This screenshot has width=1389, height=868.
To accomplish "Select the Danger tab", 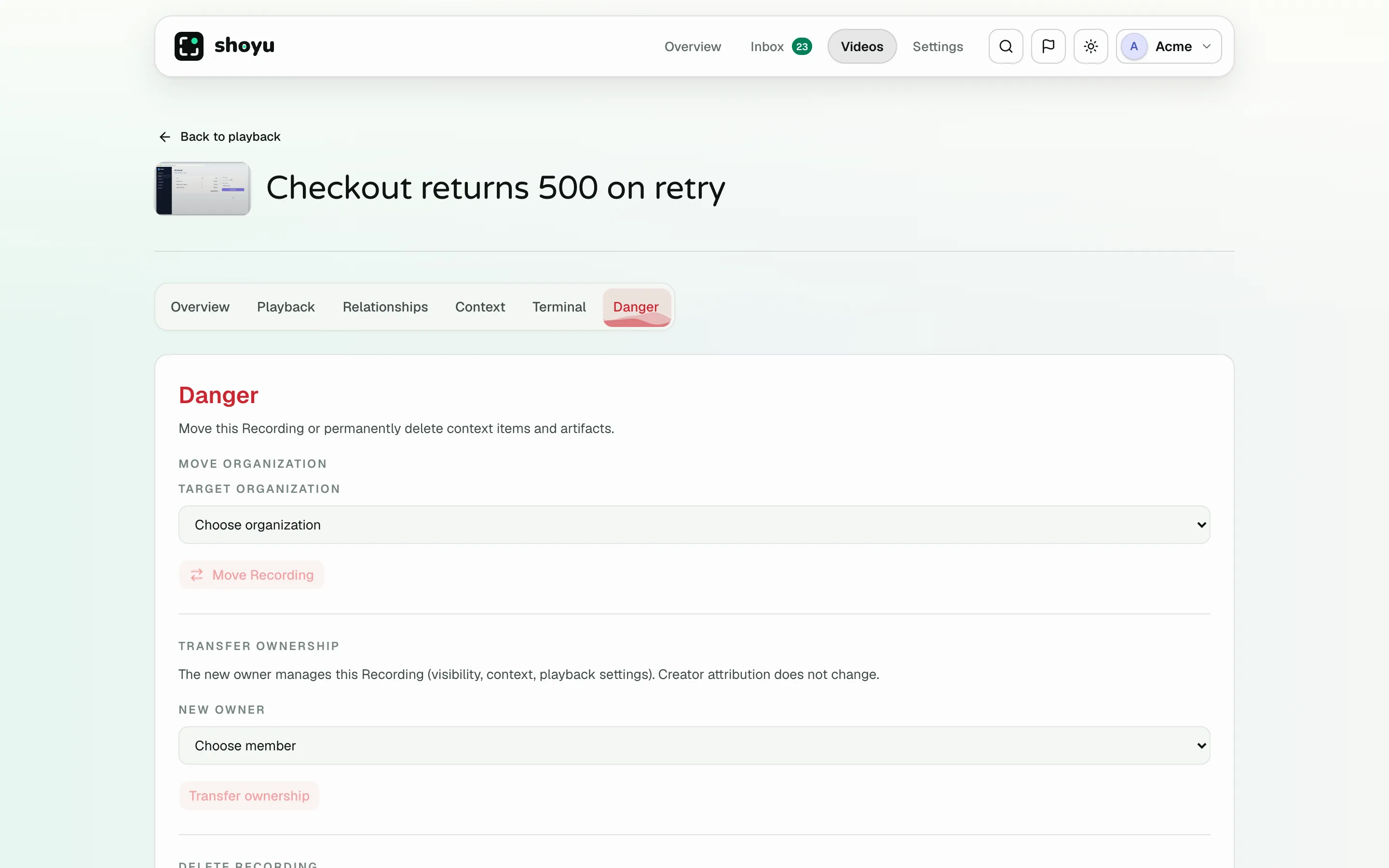I will click(636, 307).
